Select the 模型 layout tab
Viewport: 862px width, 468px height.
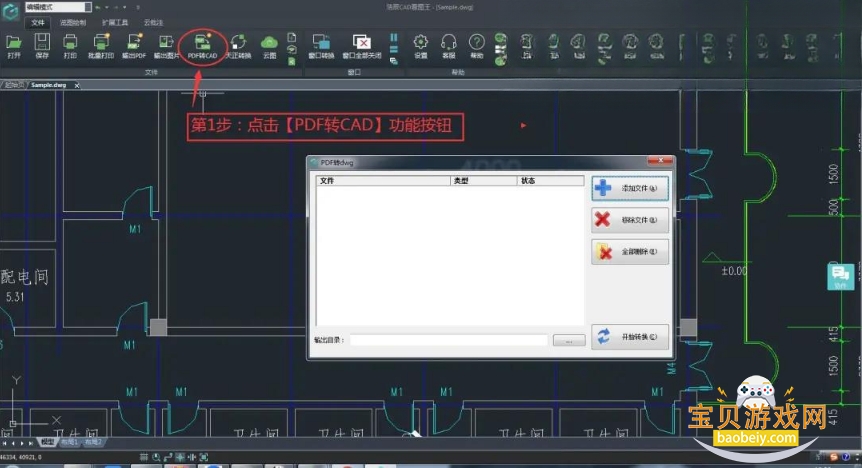click(48, 442)
